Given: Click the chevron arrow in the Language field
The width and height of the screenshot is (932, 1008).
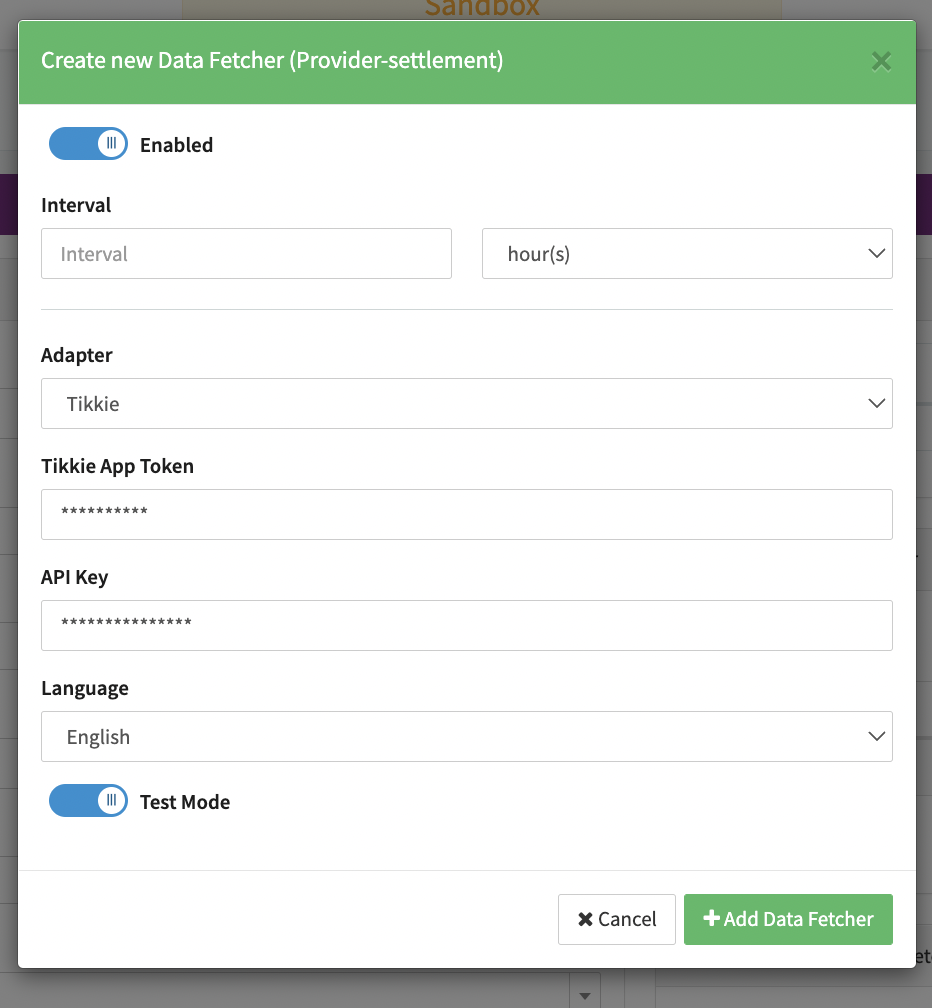Looking at the screenshot, I should (x=877, y=736).
